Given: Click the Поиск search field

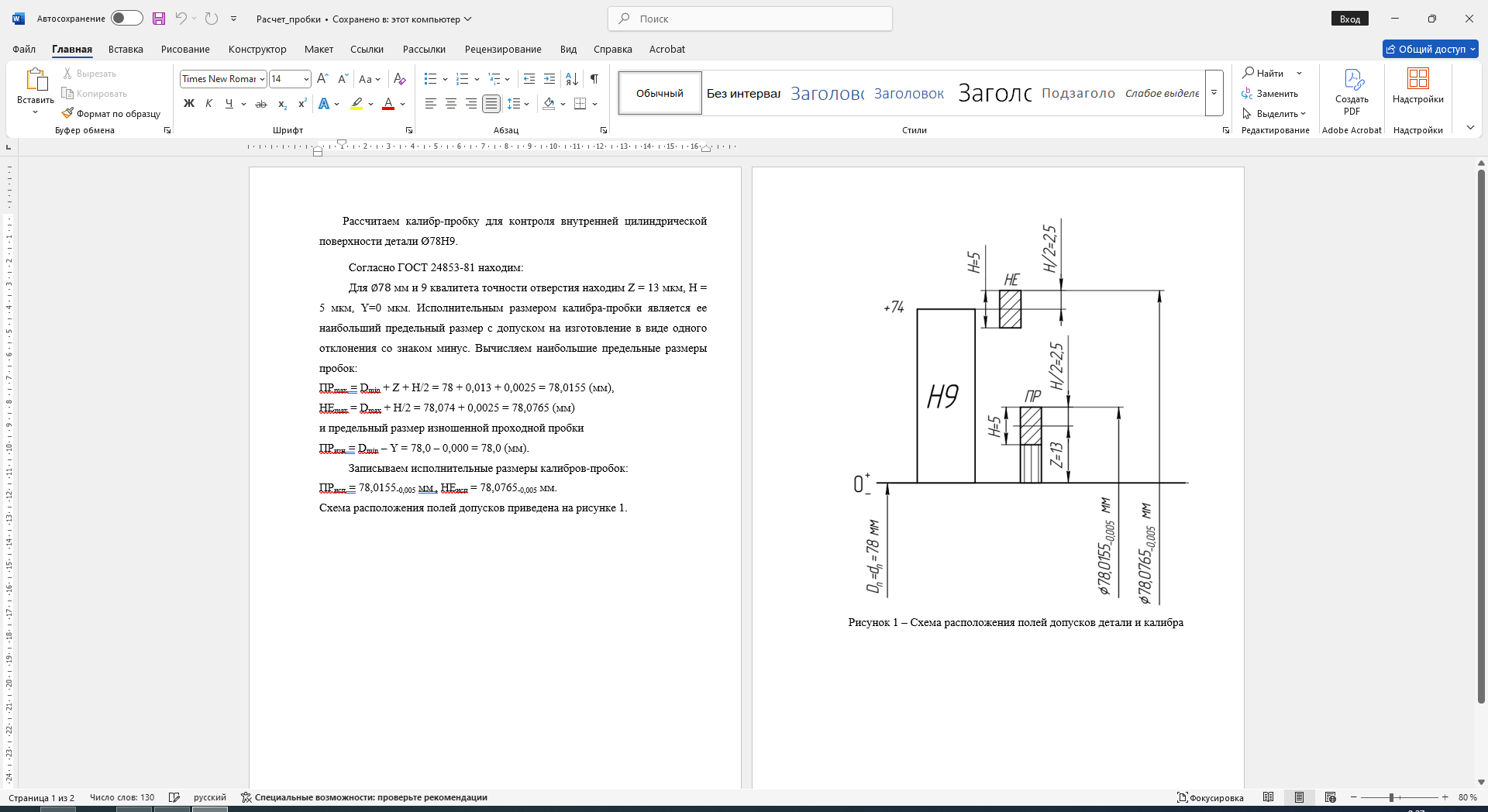Looking at the screenshot, I should click(750, 19).
